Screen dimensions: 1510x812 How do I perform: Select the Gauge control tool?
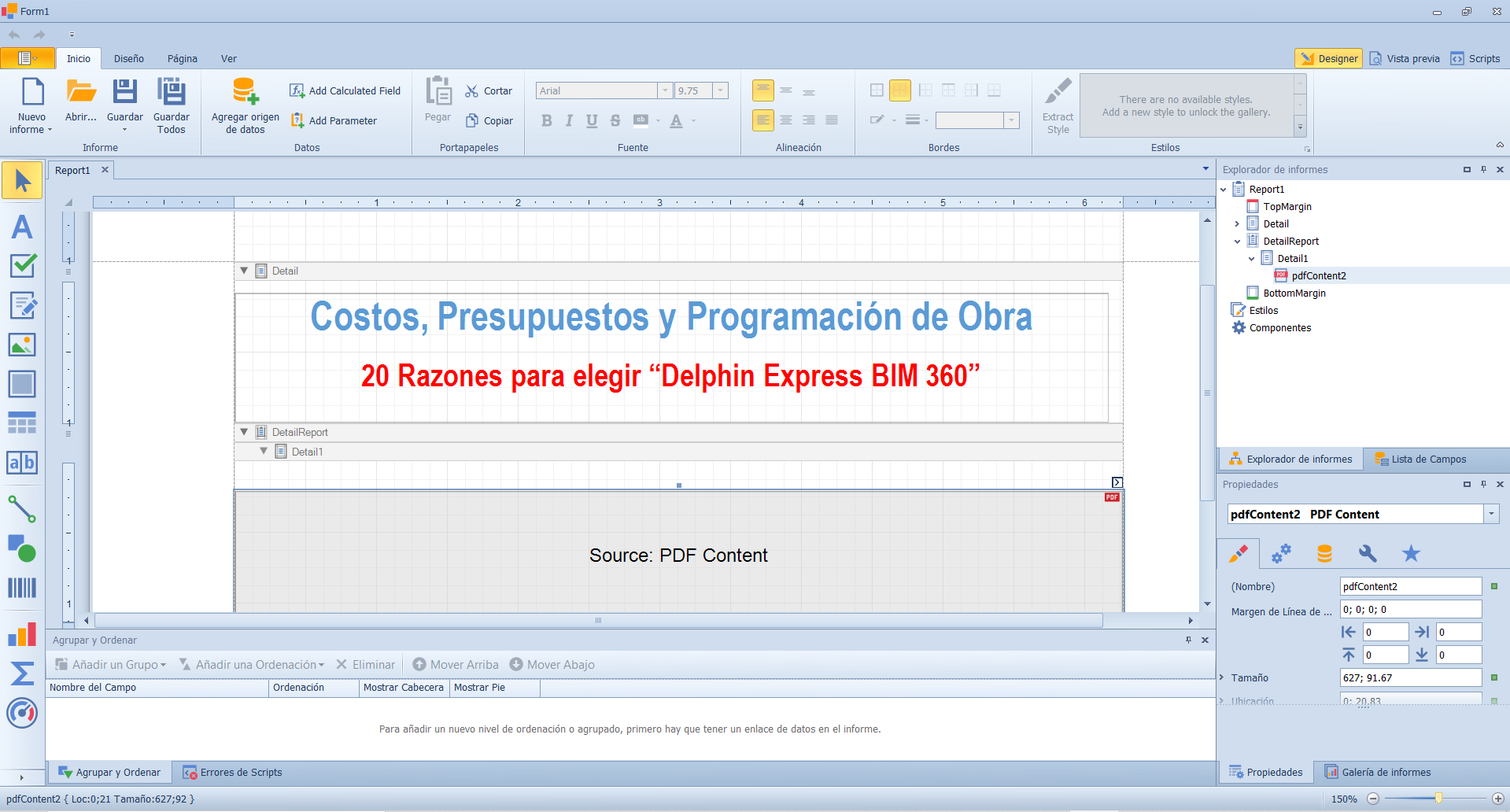click(x=22, y=713)
